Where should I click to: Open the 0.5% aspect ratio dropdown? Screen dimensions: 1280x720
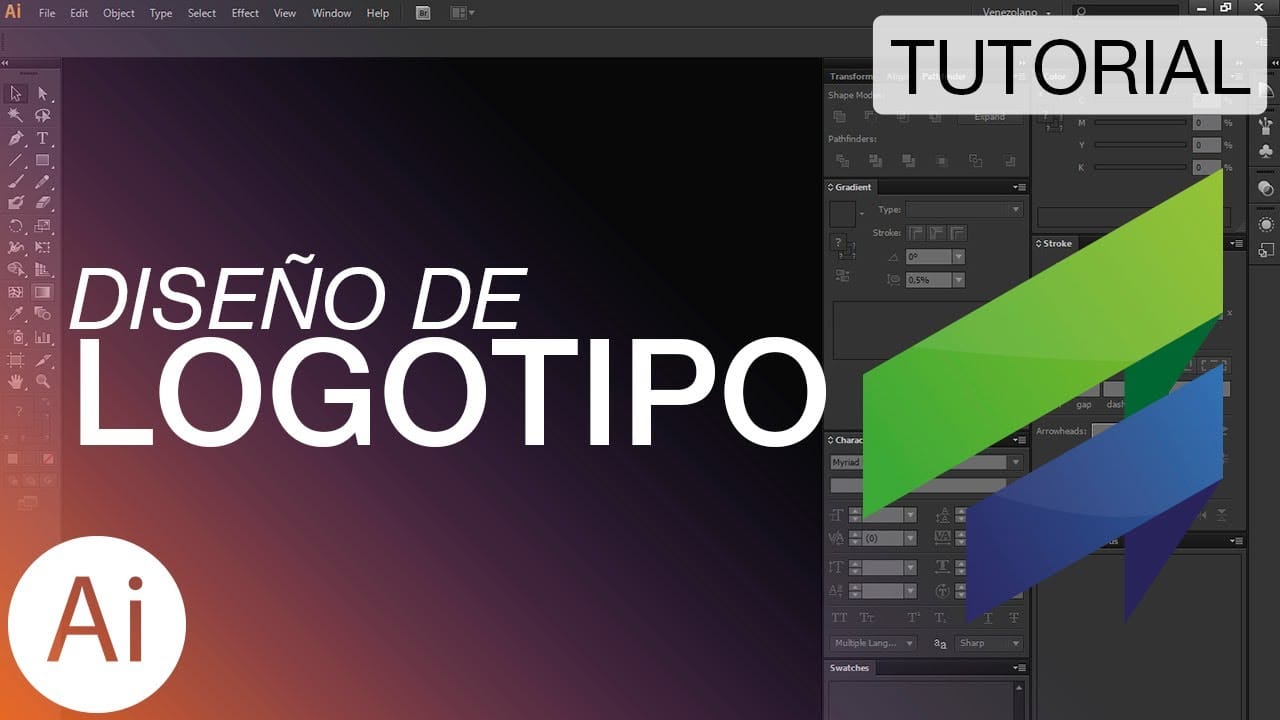[x=959, y=281]
